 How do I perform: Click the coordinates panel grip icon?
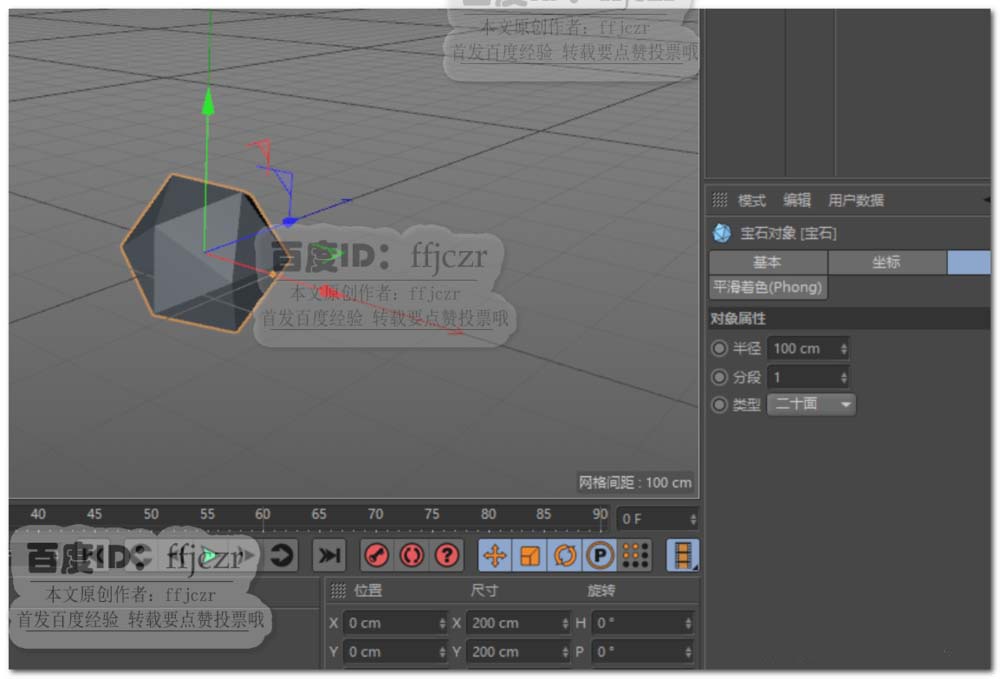(338, 591)
